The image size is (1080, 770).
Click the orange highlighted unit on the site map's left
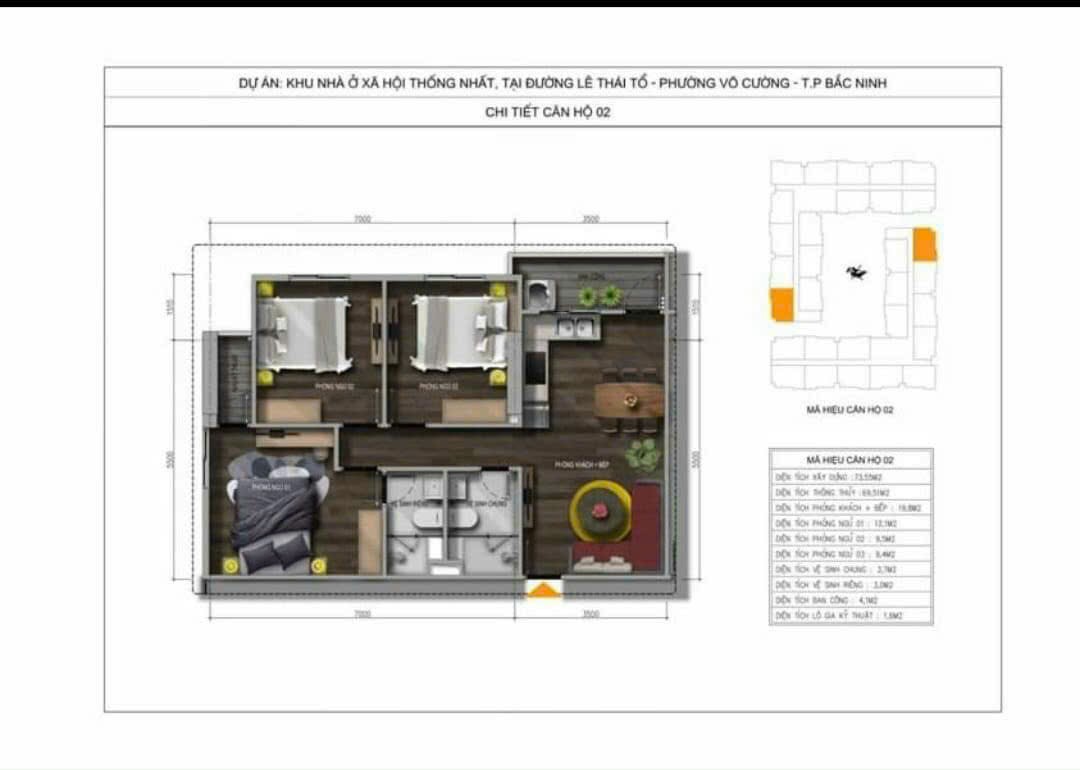[x=782, y=305]
